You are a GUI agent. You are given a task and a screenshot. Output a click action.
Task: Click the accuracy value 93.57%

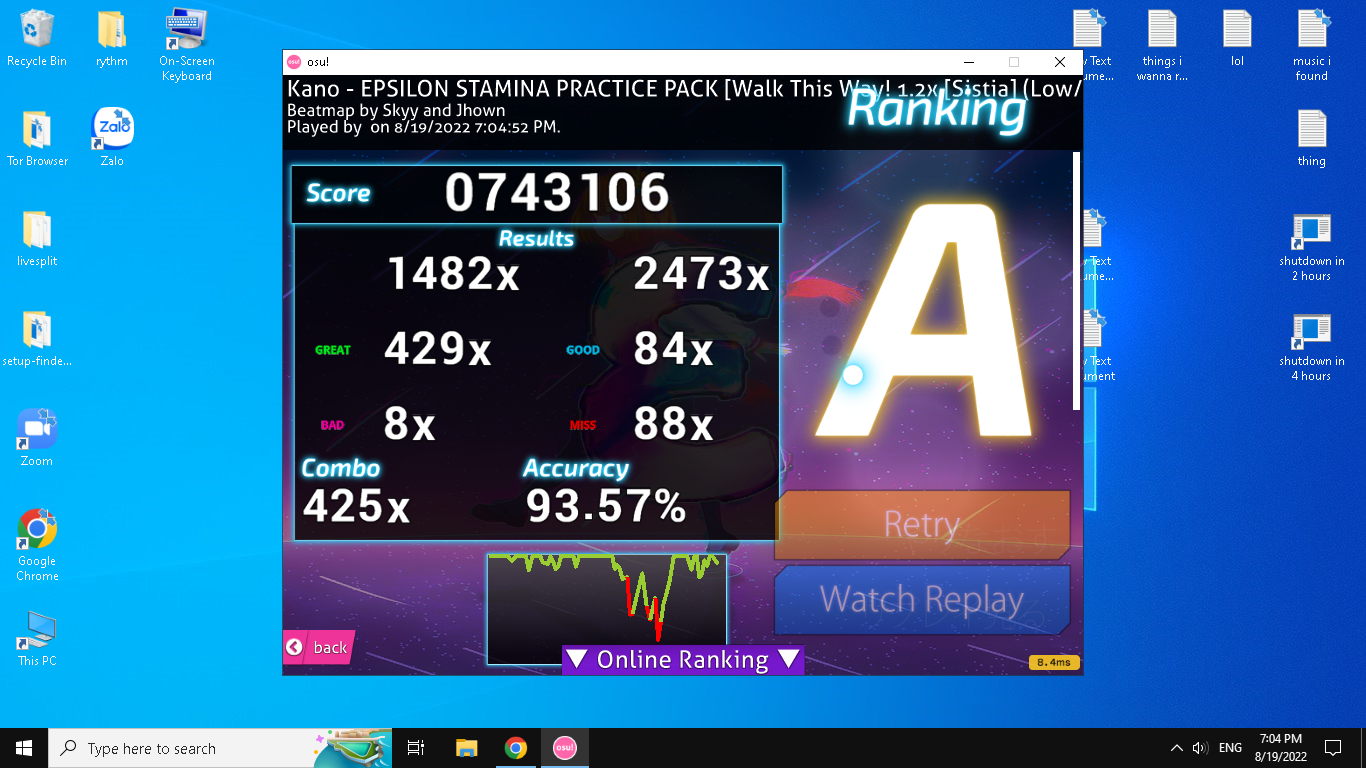pos(606,506)
